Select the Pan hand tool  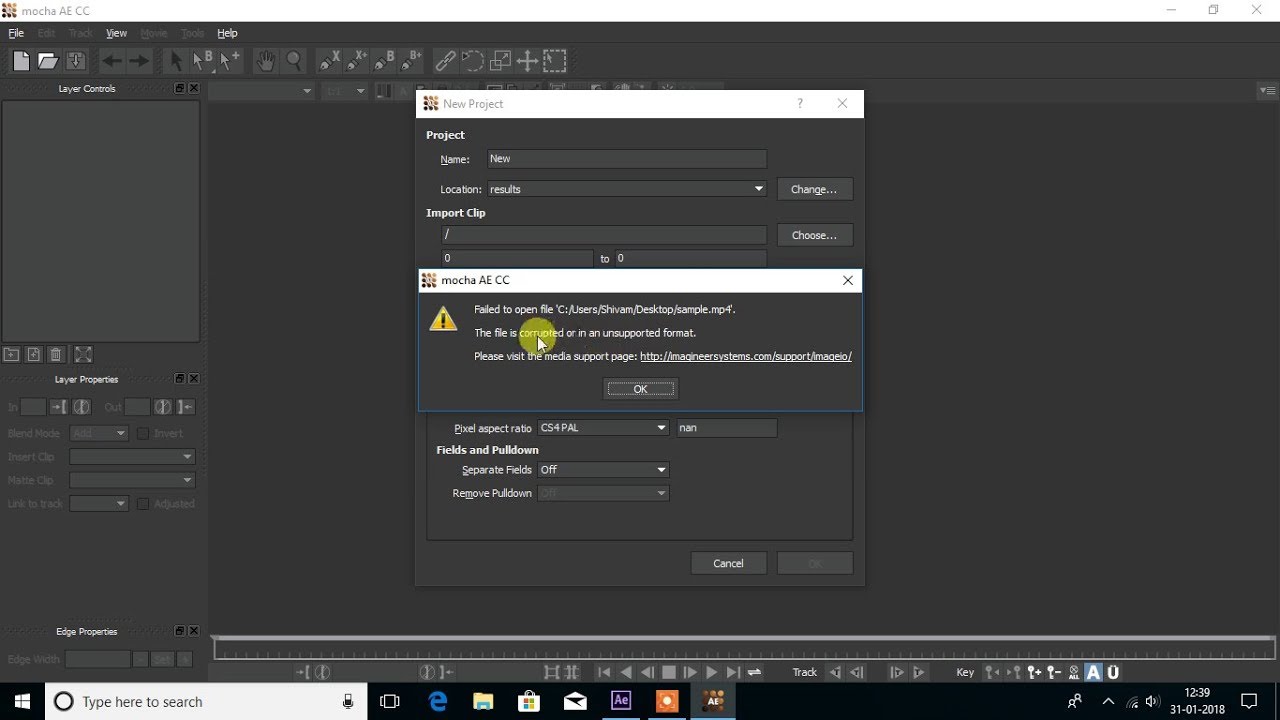click(265, 61)
